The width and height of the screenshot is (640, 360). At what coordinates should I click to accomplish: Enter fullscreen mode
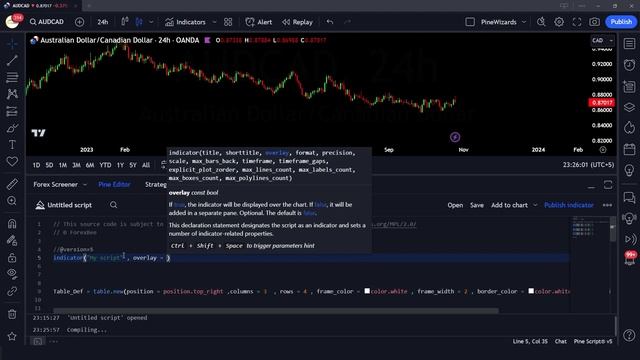tap(577, 22)
